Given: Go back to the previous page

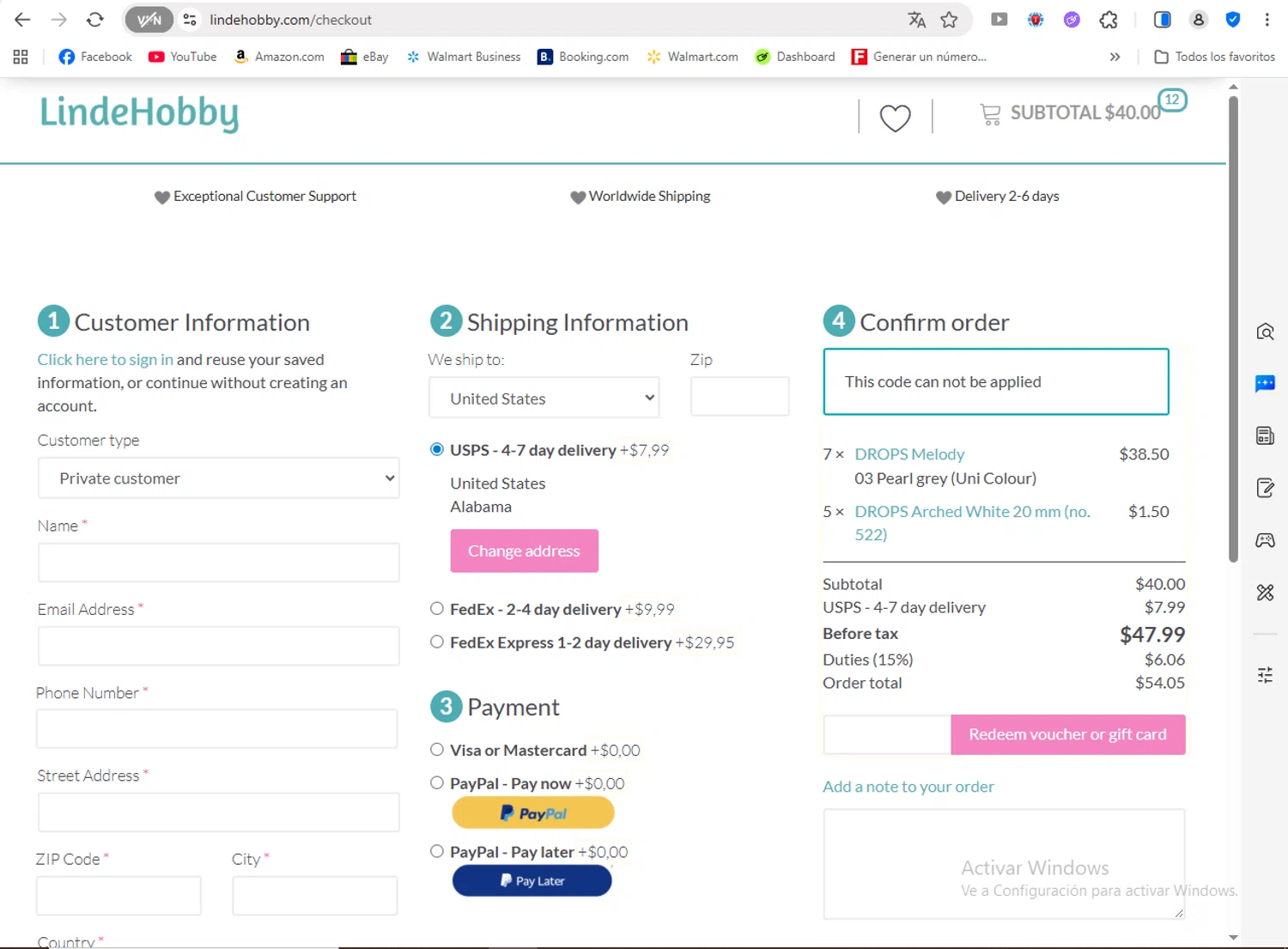Looking at the screenshot, I should coord(22,20).
